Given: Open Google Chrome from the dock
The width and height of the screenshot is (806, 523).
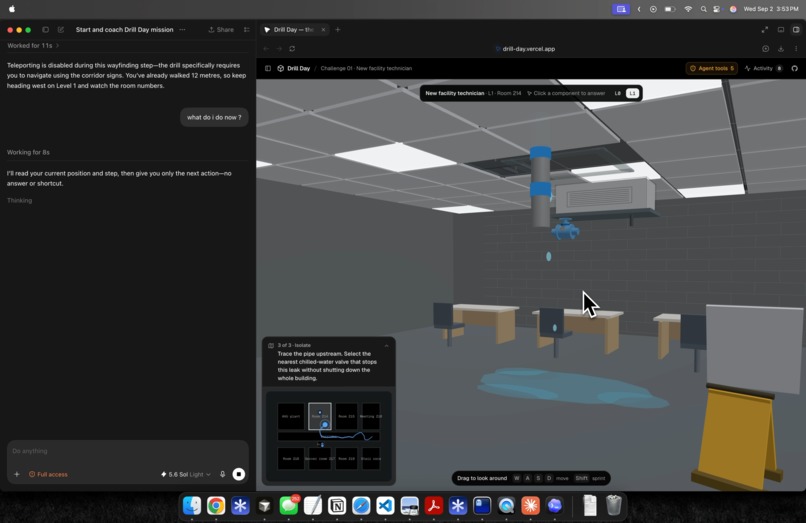Looking at the screenshot, I should (x=216, y=506).
